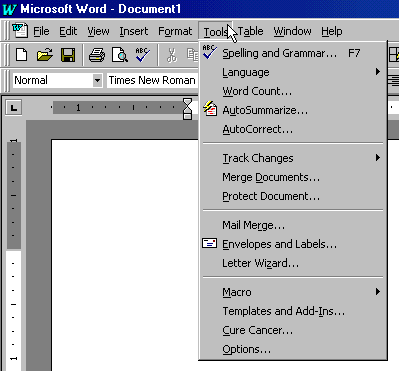The image size is (399, 371).
Task: Select AutoCorrect menu entry
Action: coord(293,129)
